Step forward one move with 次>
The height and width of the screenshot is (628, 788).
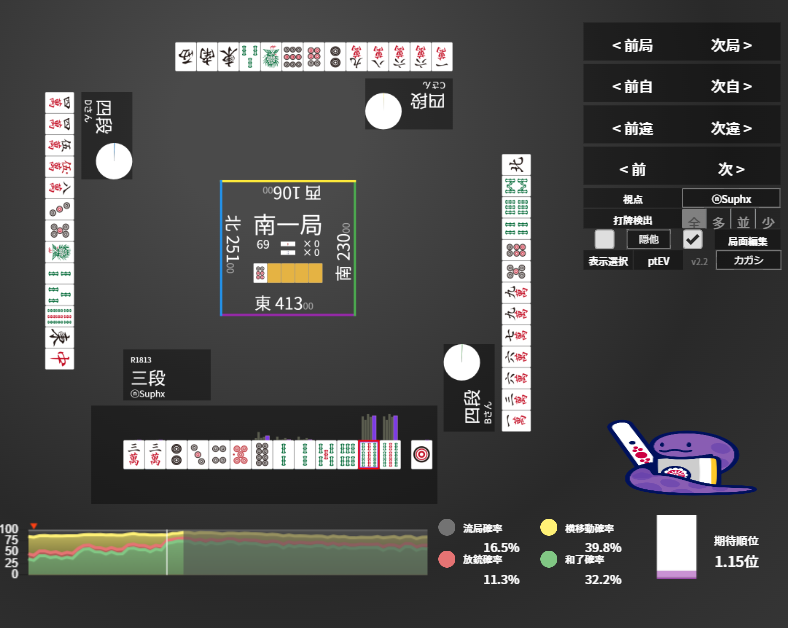731,169
